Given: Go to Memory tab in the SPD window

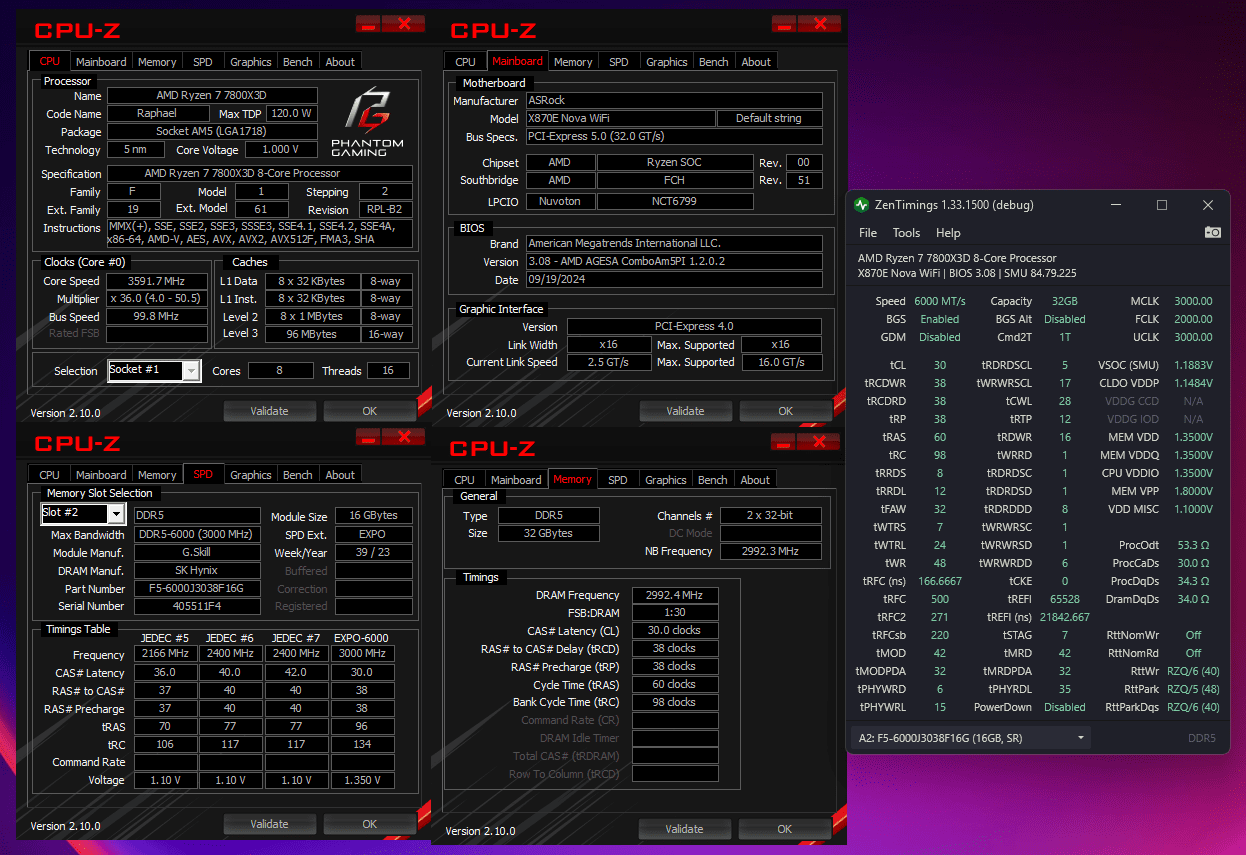Looking at the screenshot, I should tap(157, 475).
